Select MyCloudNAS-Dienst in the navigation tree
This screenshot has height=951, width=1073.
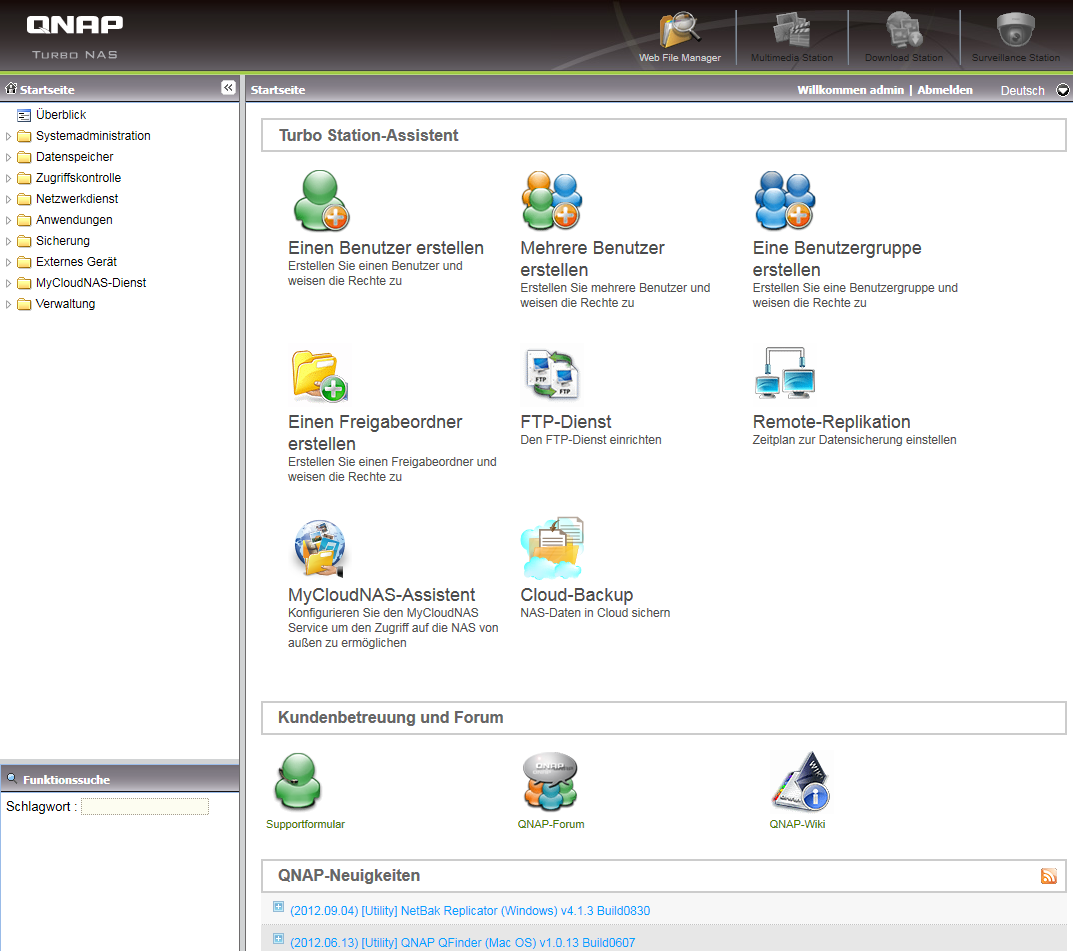coord(91,283)
